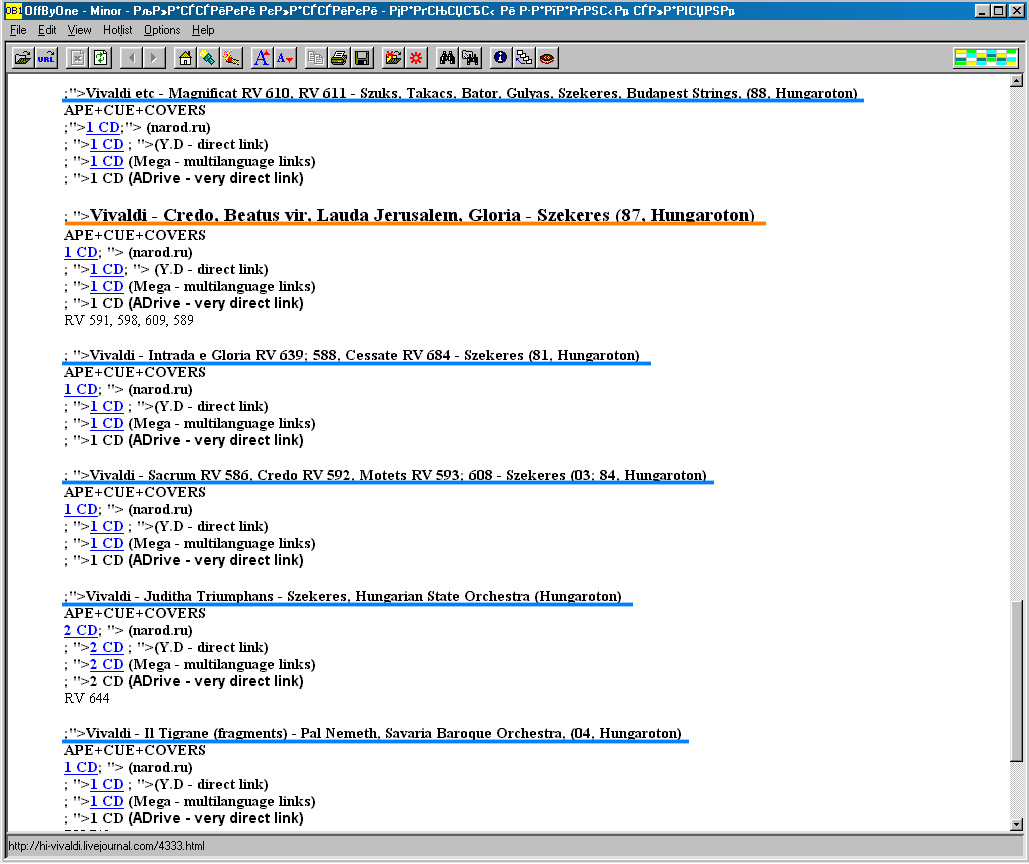Screen dimensions: 1029x864
Task: Click heading Vivaldi - Sacrum RV 586, Credo RV 592
Action: 398,476
